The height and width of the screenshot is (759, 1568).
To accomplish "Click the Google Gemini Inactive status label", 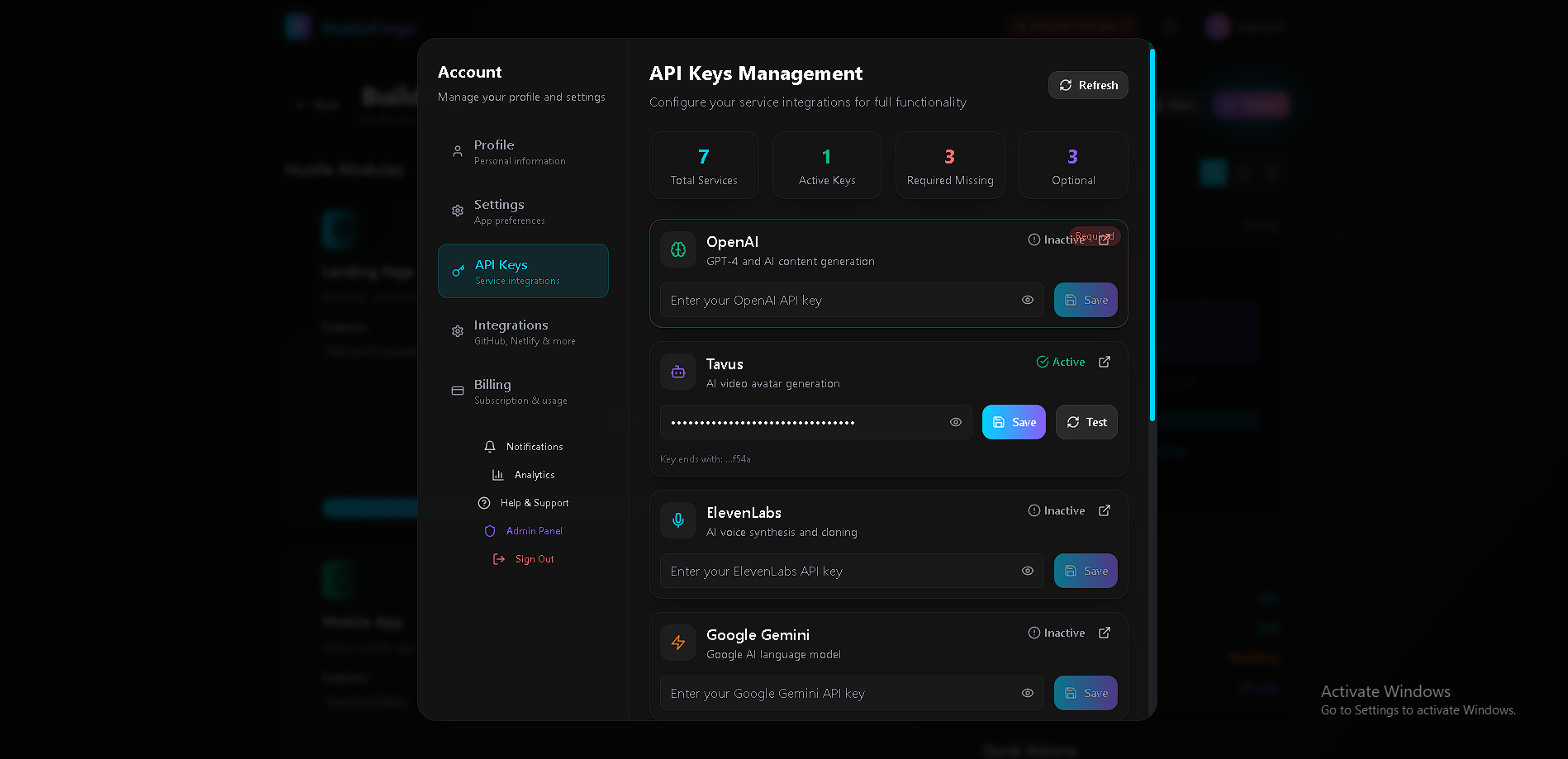I will point(1057,633).
